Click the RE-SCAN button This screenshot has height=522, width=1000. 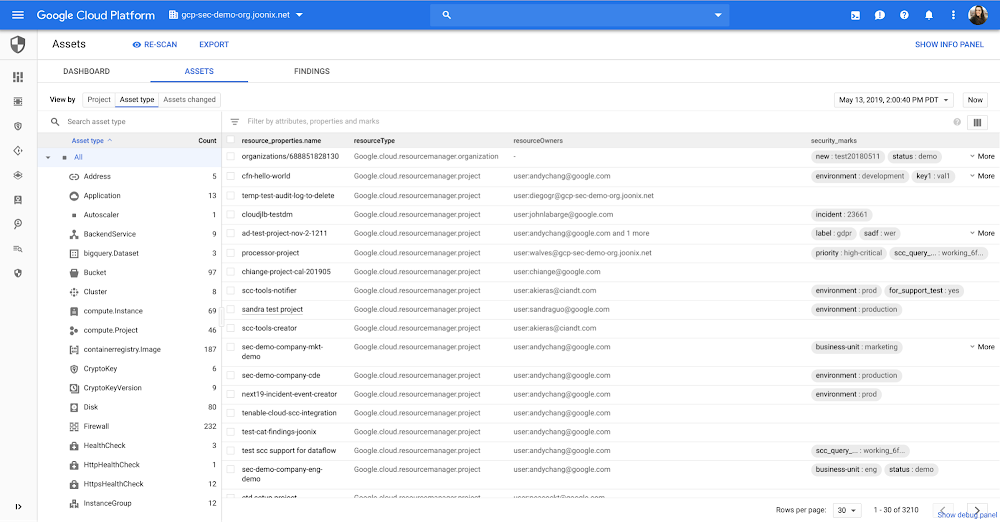154,45
